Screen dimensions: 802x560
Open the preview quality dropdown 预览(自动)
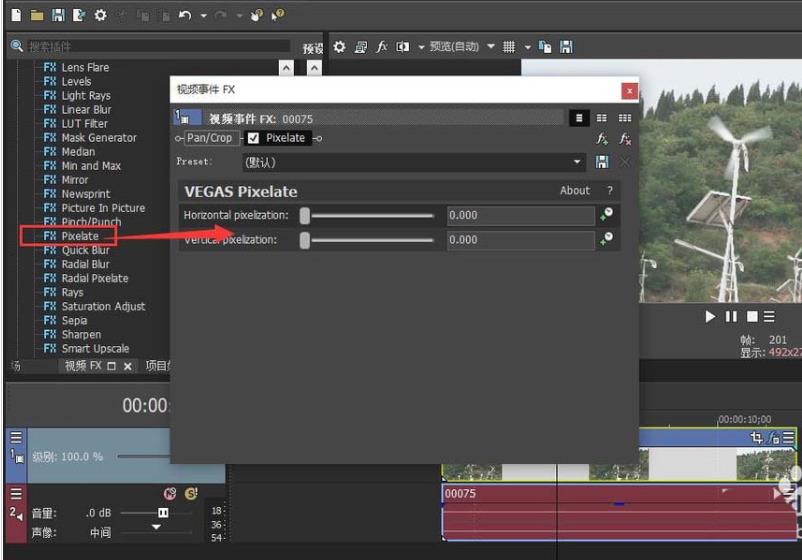462,47
